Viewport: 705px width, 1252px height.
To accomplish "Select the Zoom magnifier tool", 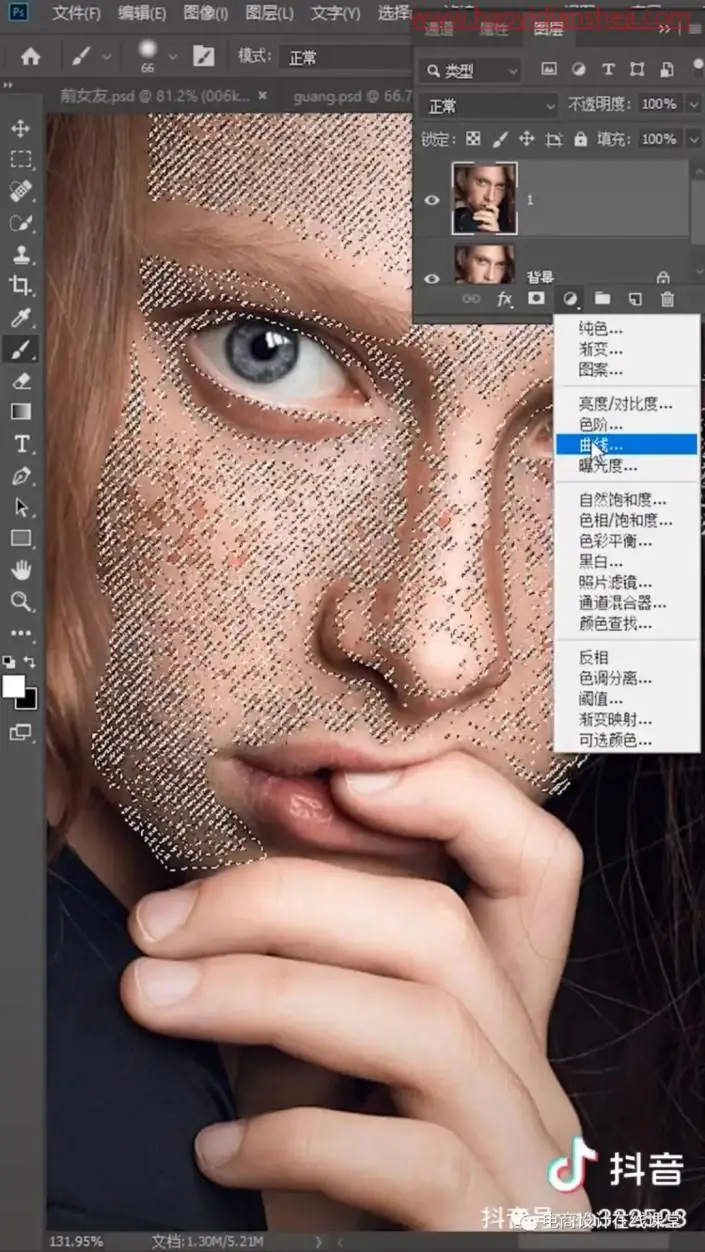I will click(20, 601).
